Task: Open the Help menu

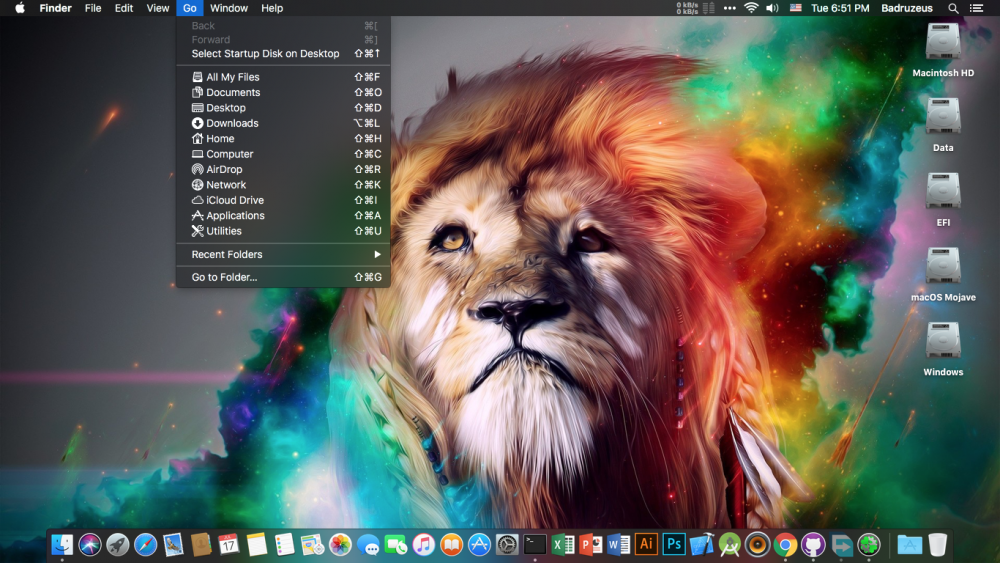Action: pyautogui.click(x=272, y=8)
